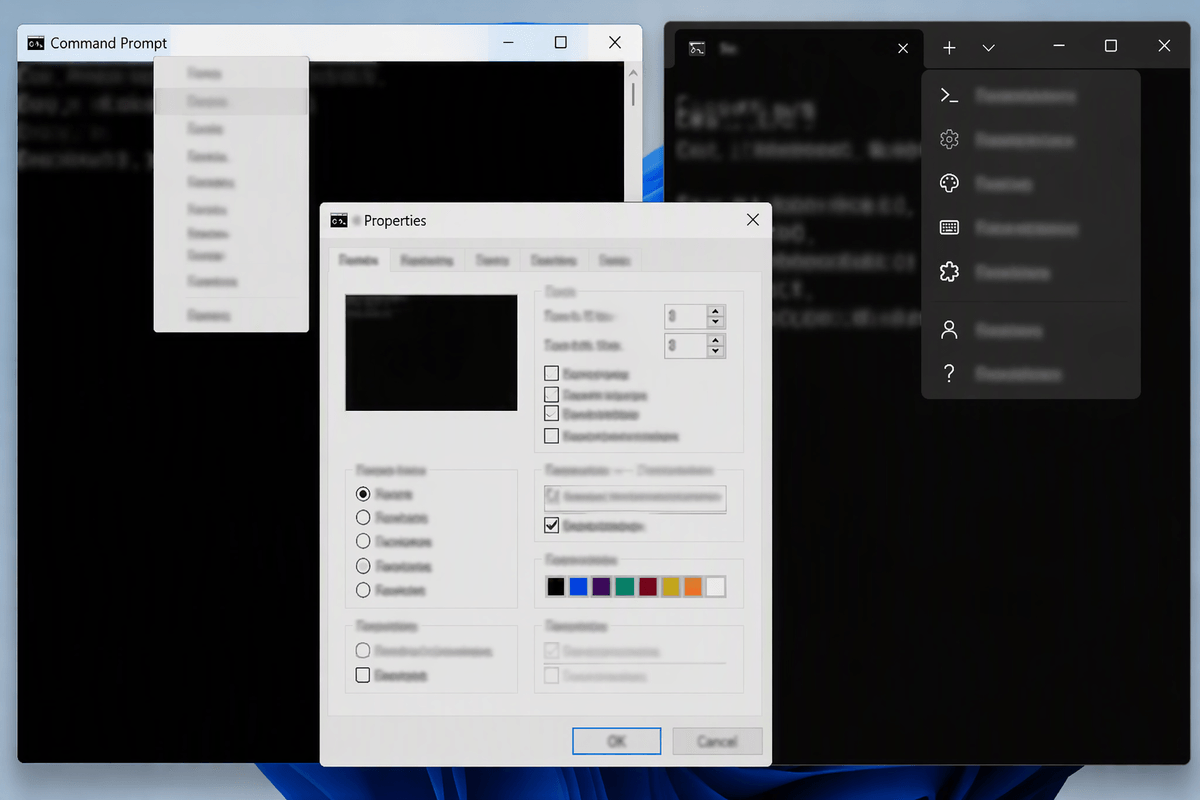Open the terminal prompt icon entry in Terminal's dropdown

pyautogui.click(x=1031, y=96)
